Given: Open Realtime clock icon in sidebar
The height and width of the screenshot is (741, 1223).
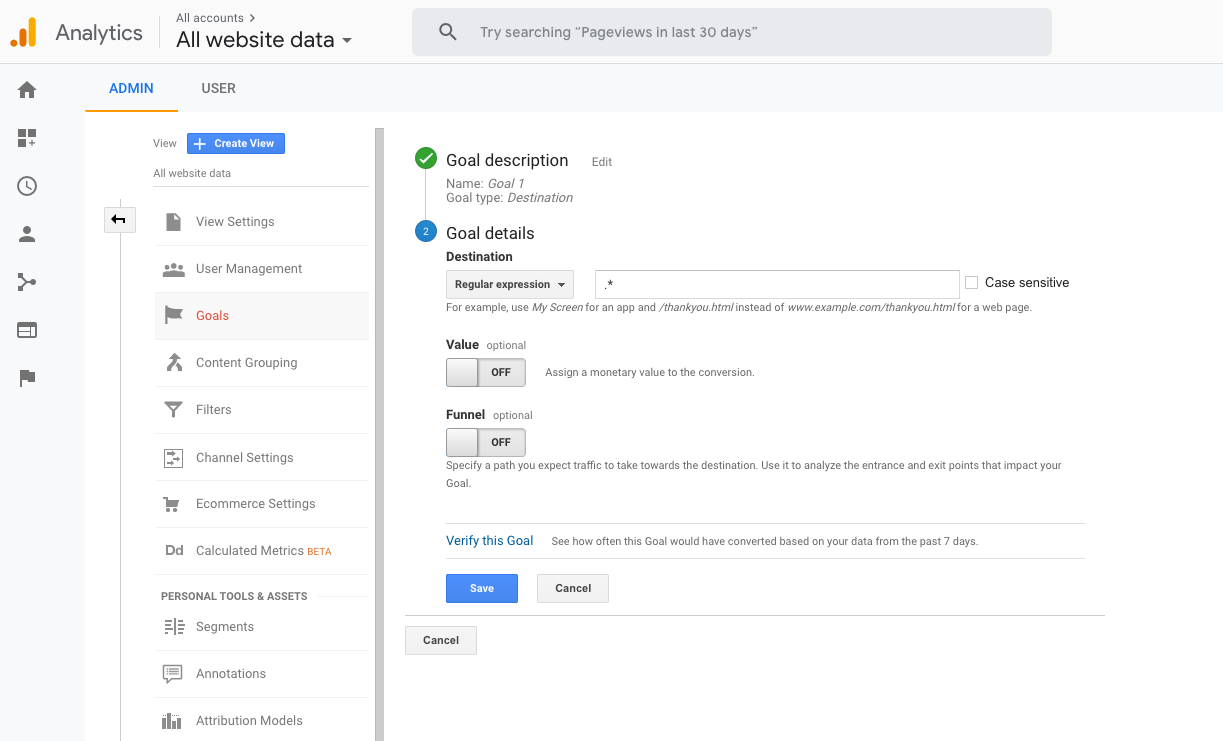Looking at the screenshot, I should (27, 186).
